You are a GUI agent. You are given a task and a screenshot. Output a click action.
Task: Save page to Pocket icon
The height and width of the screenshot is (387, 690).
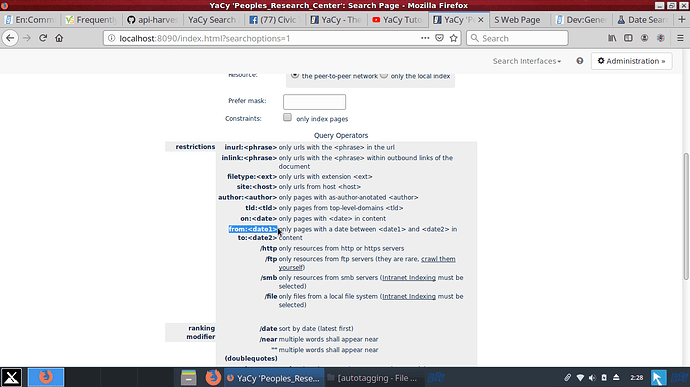[439, 38]
